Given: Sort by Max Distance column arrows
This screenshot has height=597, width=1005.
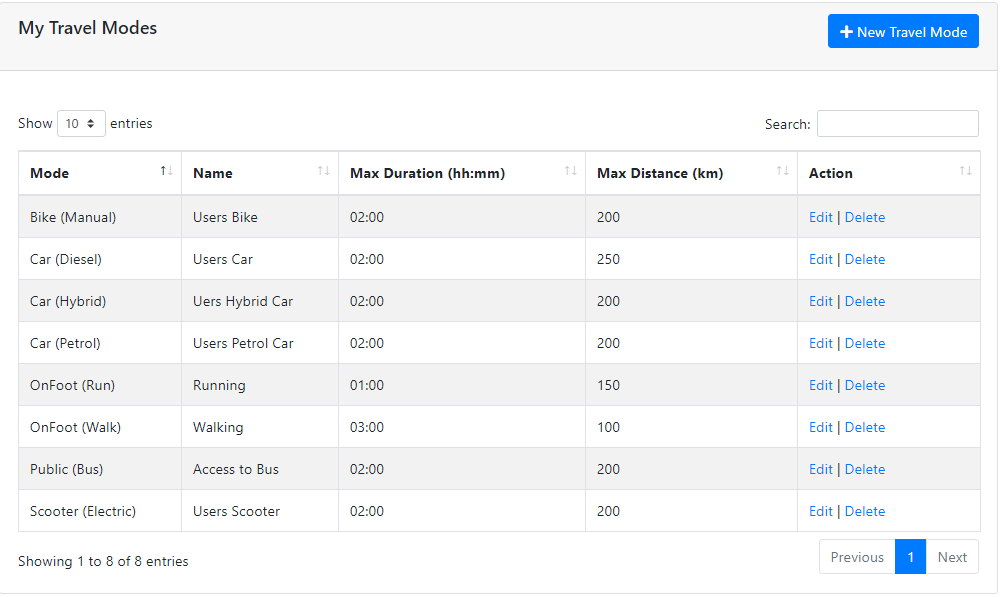Looking at the screenshot, I should tap(783, 171).
